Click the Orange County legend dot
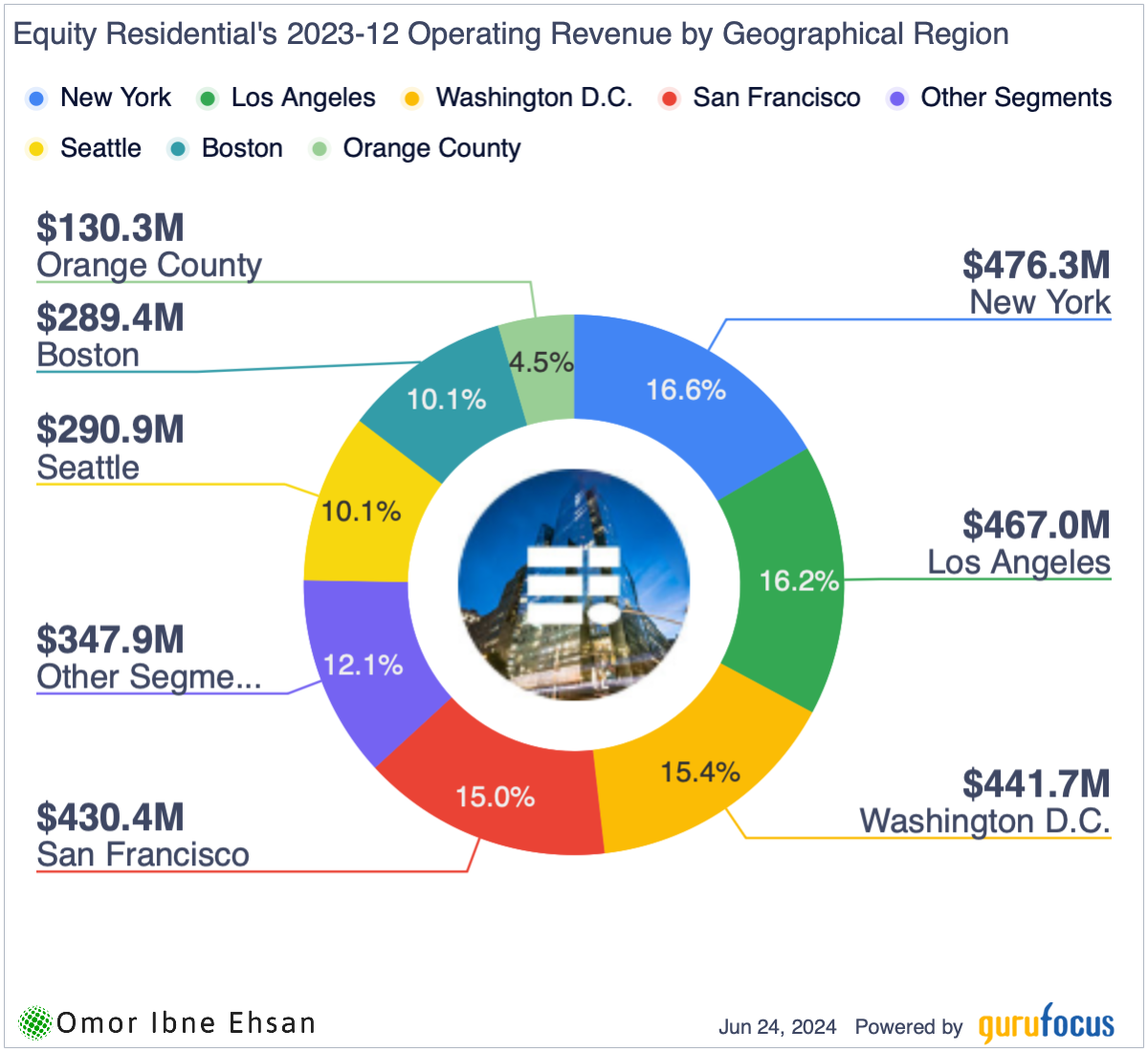Viewport: 1148px width, 1052px height. pos(320,149)
